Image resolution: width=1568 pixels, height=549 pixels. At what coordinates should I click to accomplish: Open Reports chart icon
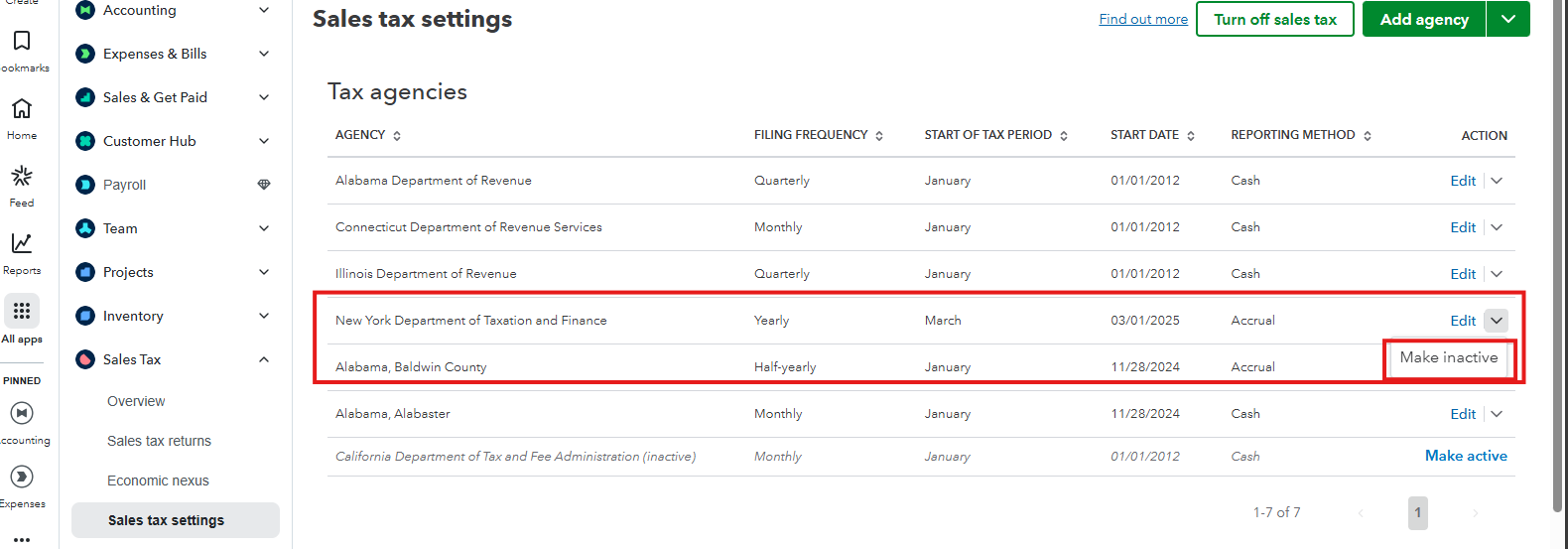click(22, 244)
